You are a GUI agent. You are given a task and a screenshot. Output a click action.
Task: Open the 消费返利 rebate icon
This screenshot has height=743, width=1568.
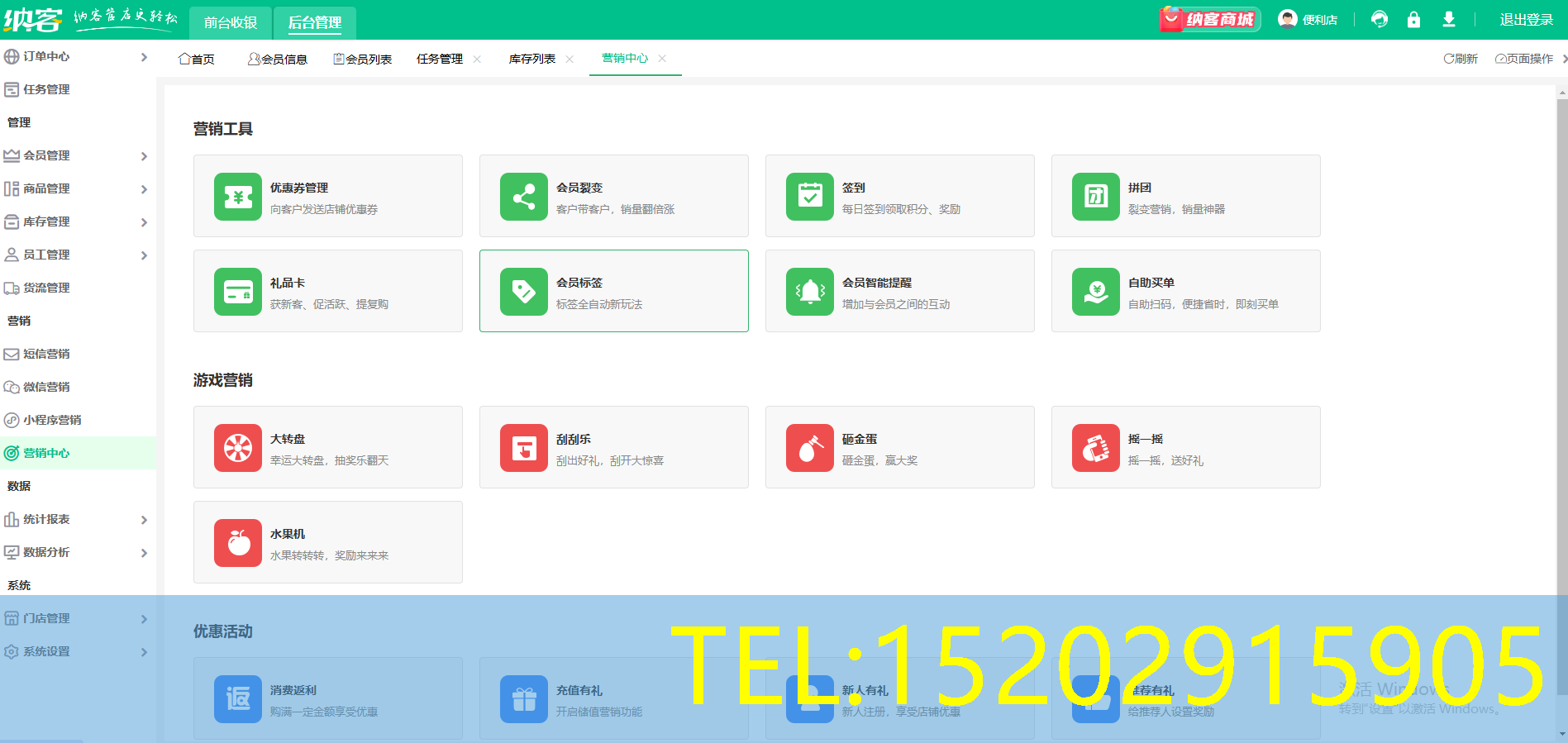(238, 699)
